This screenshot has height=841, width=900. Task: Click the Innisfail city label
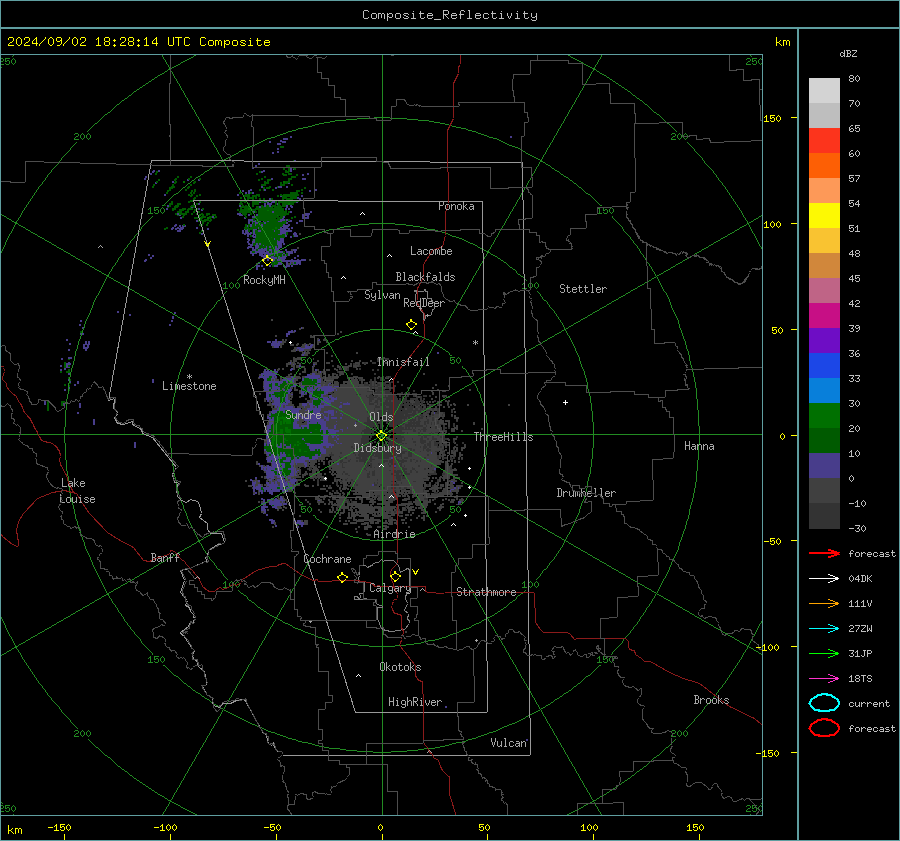tap(403, 362)
